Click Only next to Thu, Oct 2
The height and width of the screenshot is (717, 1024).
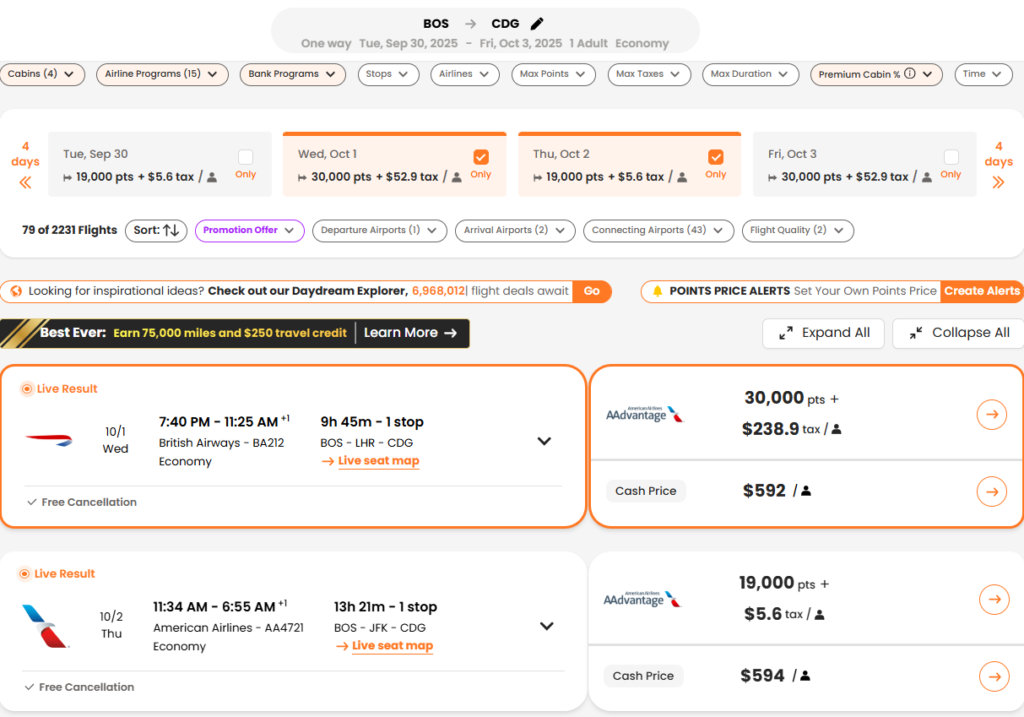(716, 174)
